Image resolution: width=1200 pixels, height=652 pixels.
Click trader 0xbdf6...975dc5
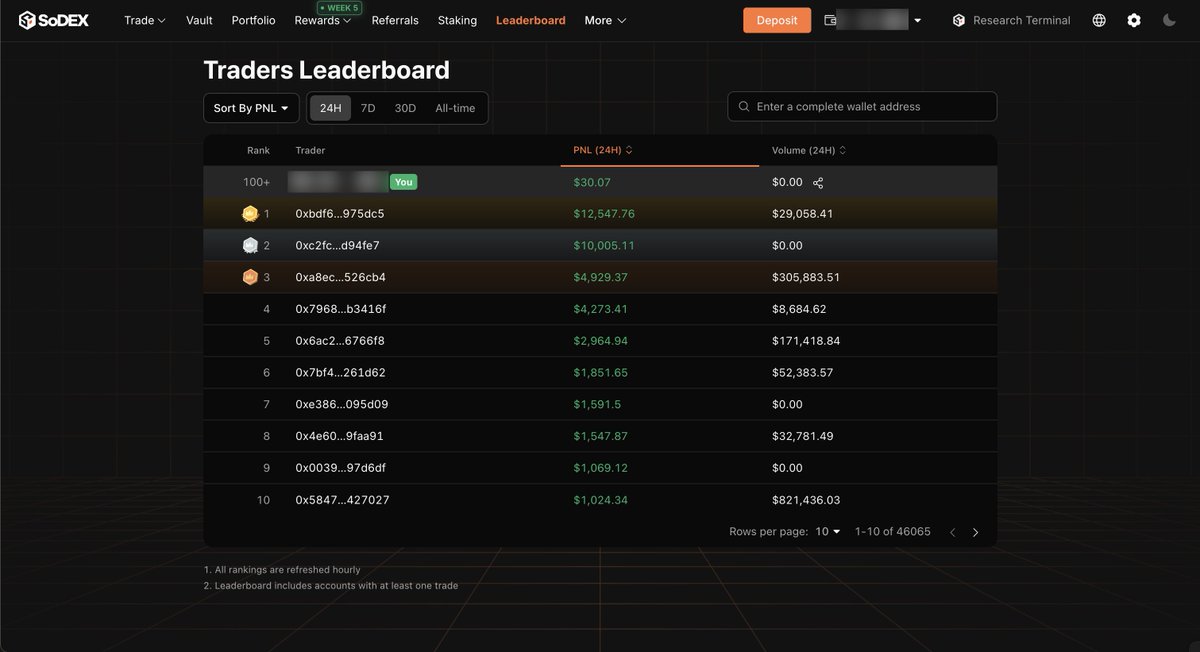pos(340,214)
